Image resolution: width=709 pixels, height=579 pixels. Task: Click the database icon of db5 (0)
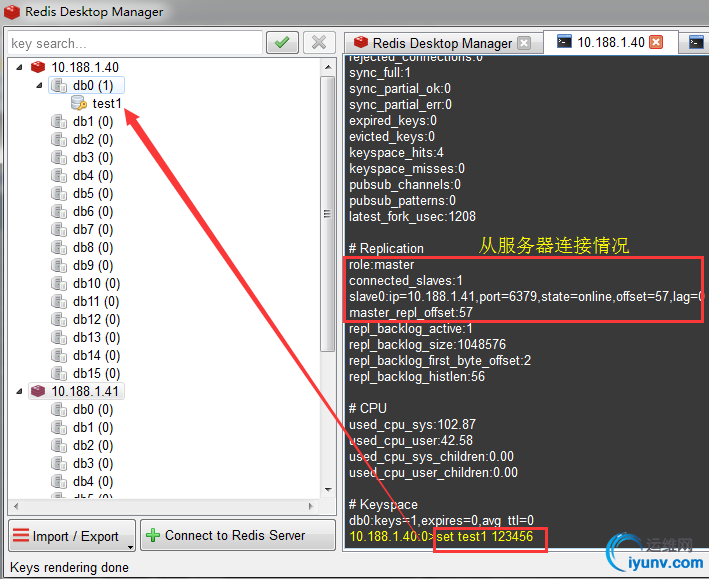point(59,194)
